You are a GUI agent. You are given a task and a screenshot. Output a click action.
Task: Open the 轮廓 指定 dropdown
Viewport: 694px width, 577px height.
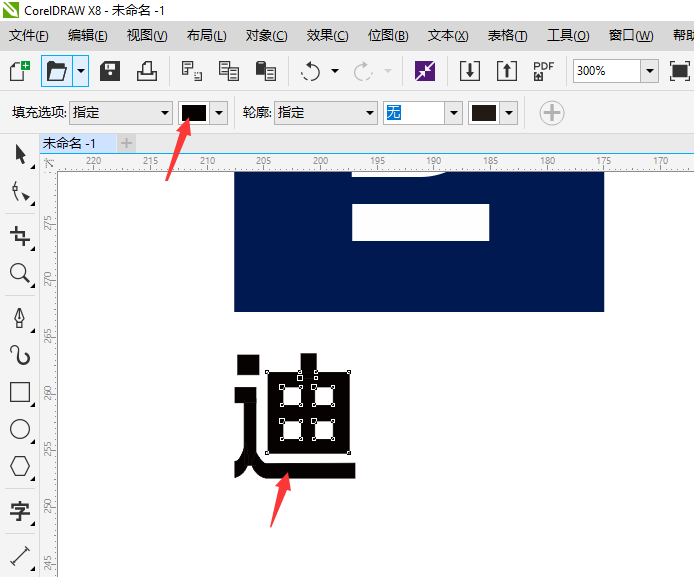[x=325, y=112]
